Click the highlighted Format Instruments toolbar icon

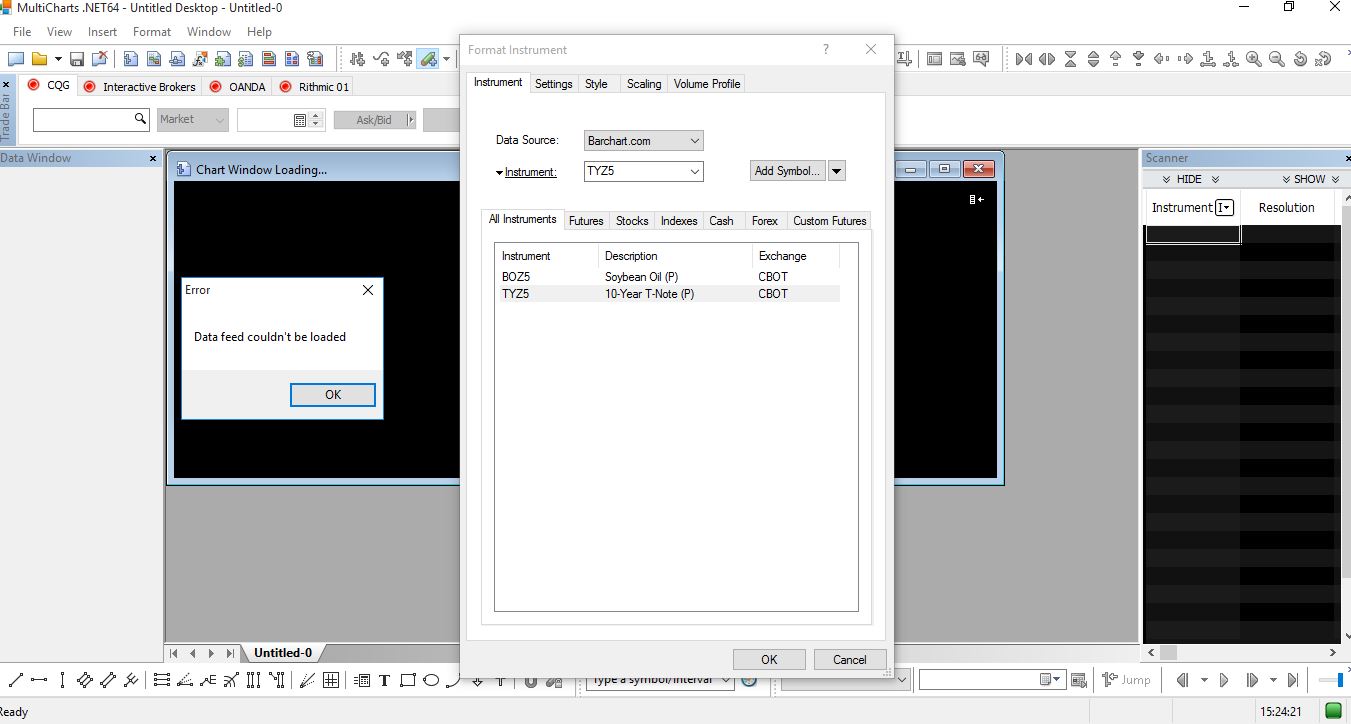point(428,59)
